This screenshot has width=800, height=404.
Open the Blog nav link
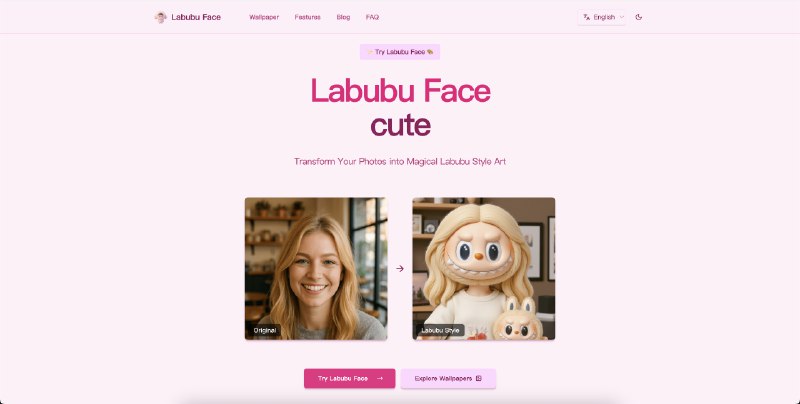coord(343,17)
